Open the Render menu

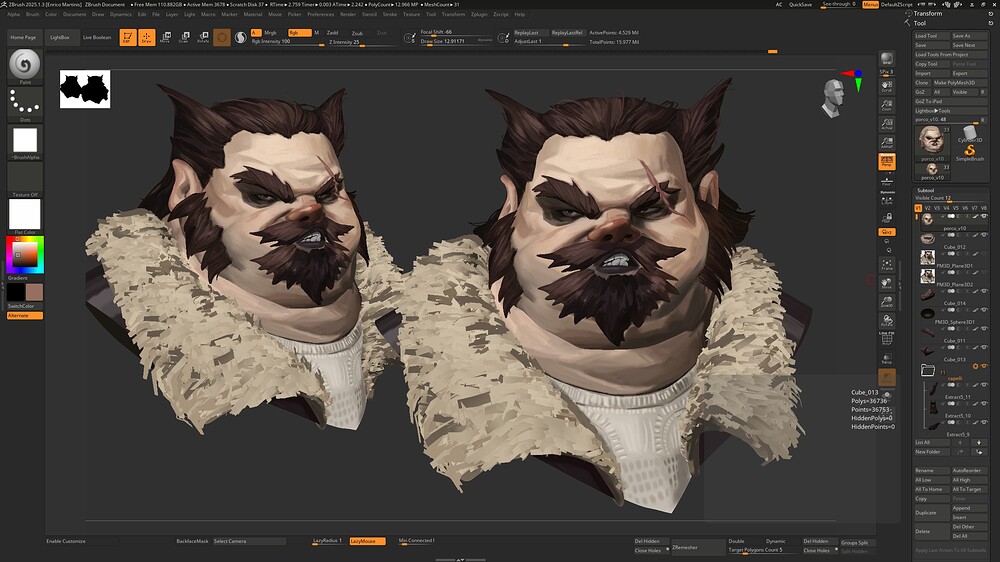click(x=348, y=14)
